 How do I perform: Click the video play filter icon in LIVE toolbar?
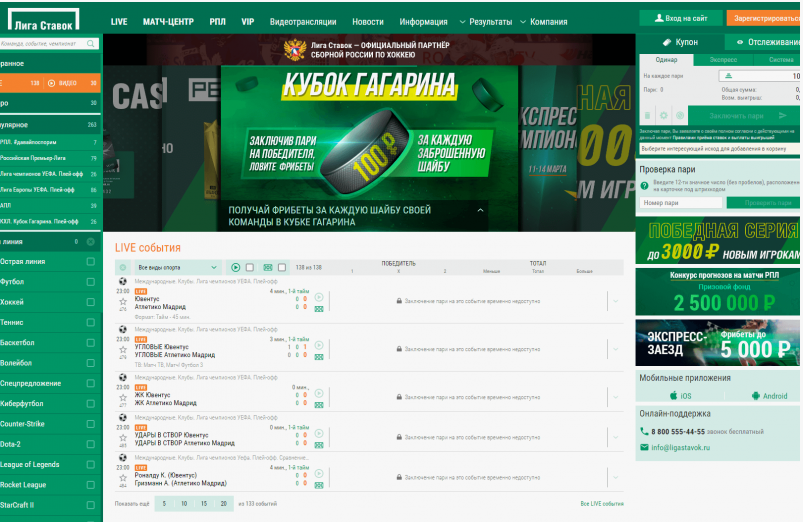(x=236, y=267)
